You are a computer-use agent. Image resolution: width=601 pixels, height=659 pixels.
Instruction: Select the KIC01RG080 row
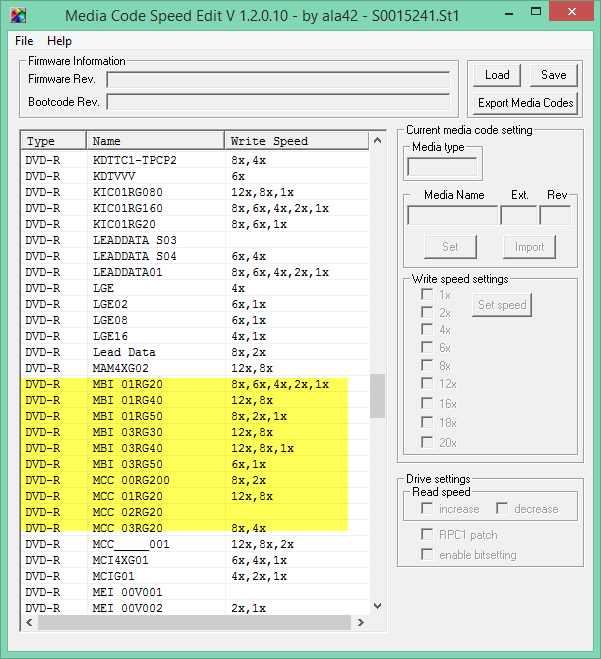point(195,192)
